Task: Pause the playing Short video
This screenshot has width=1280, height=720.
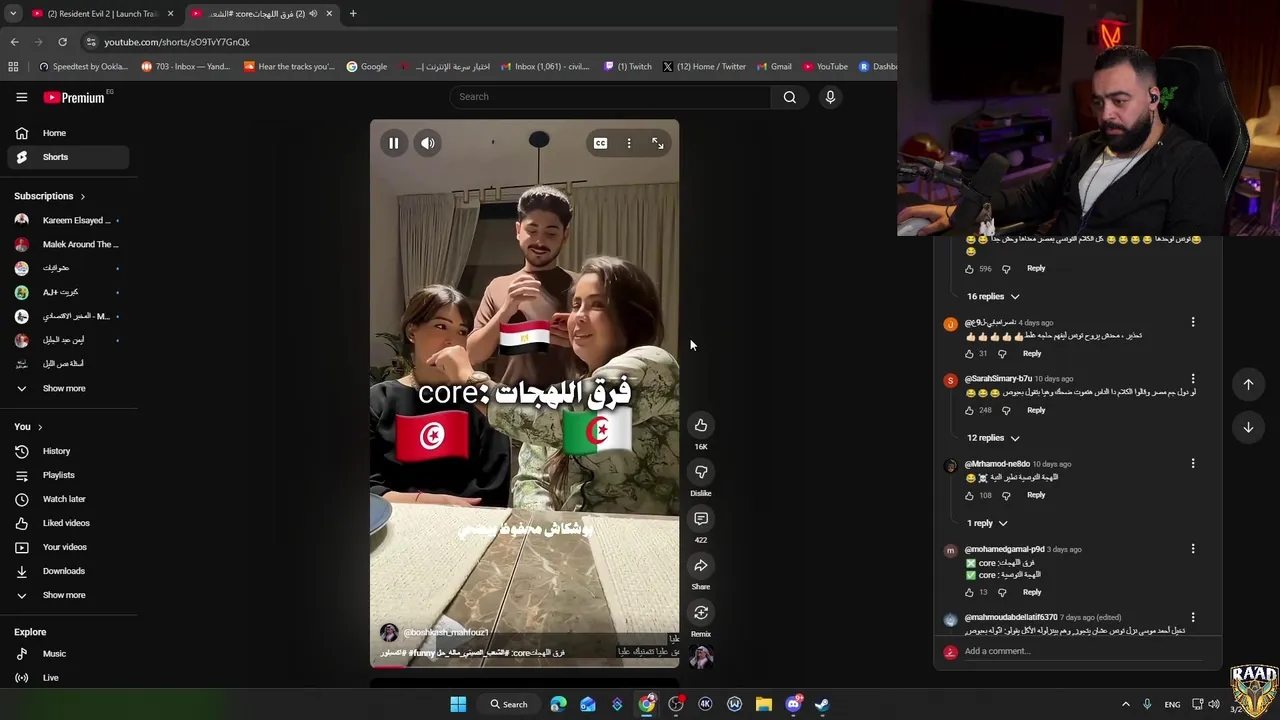Action: [x=394, y=143]
